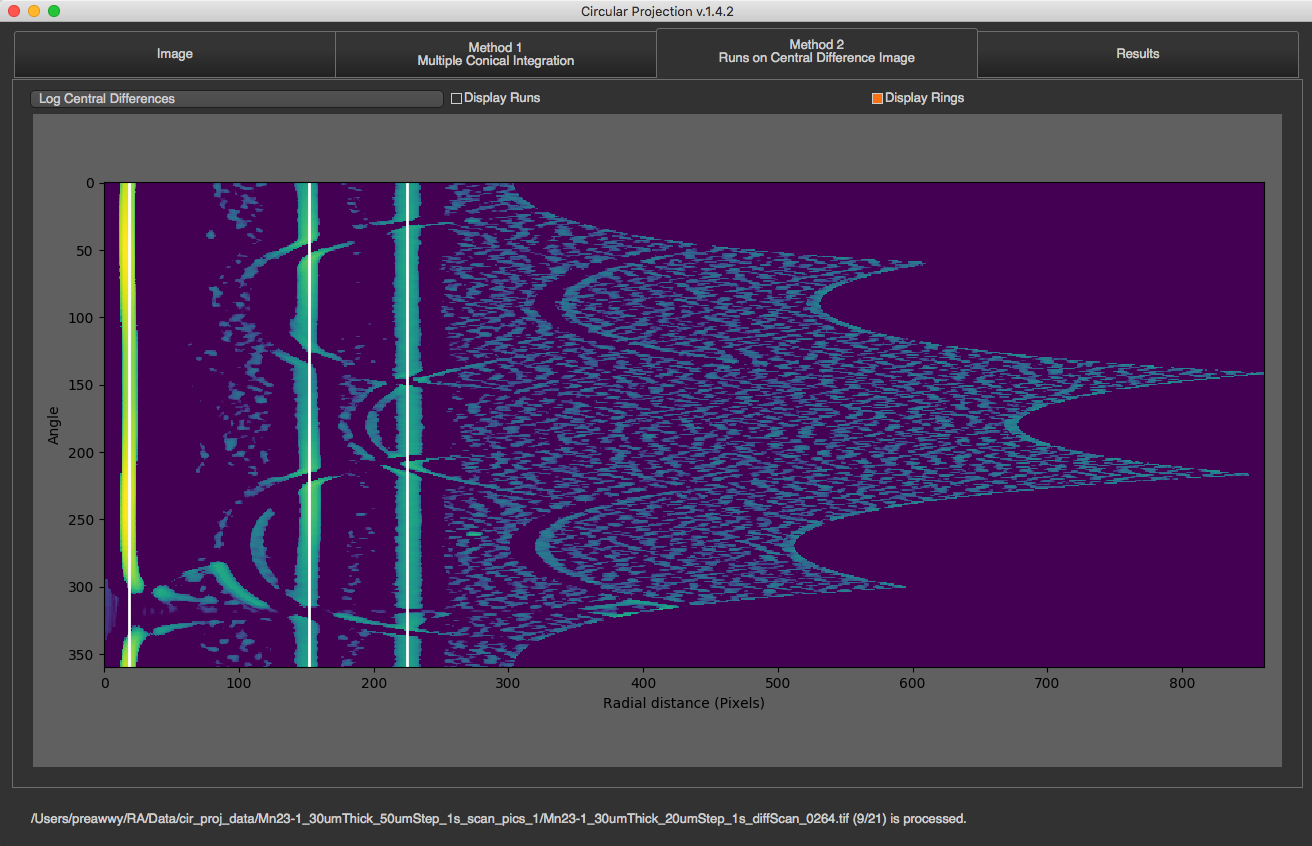Image resolution: width=1312 pixels, height=846 pixels.
Task: Click the red close window button
Action: 14,11
